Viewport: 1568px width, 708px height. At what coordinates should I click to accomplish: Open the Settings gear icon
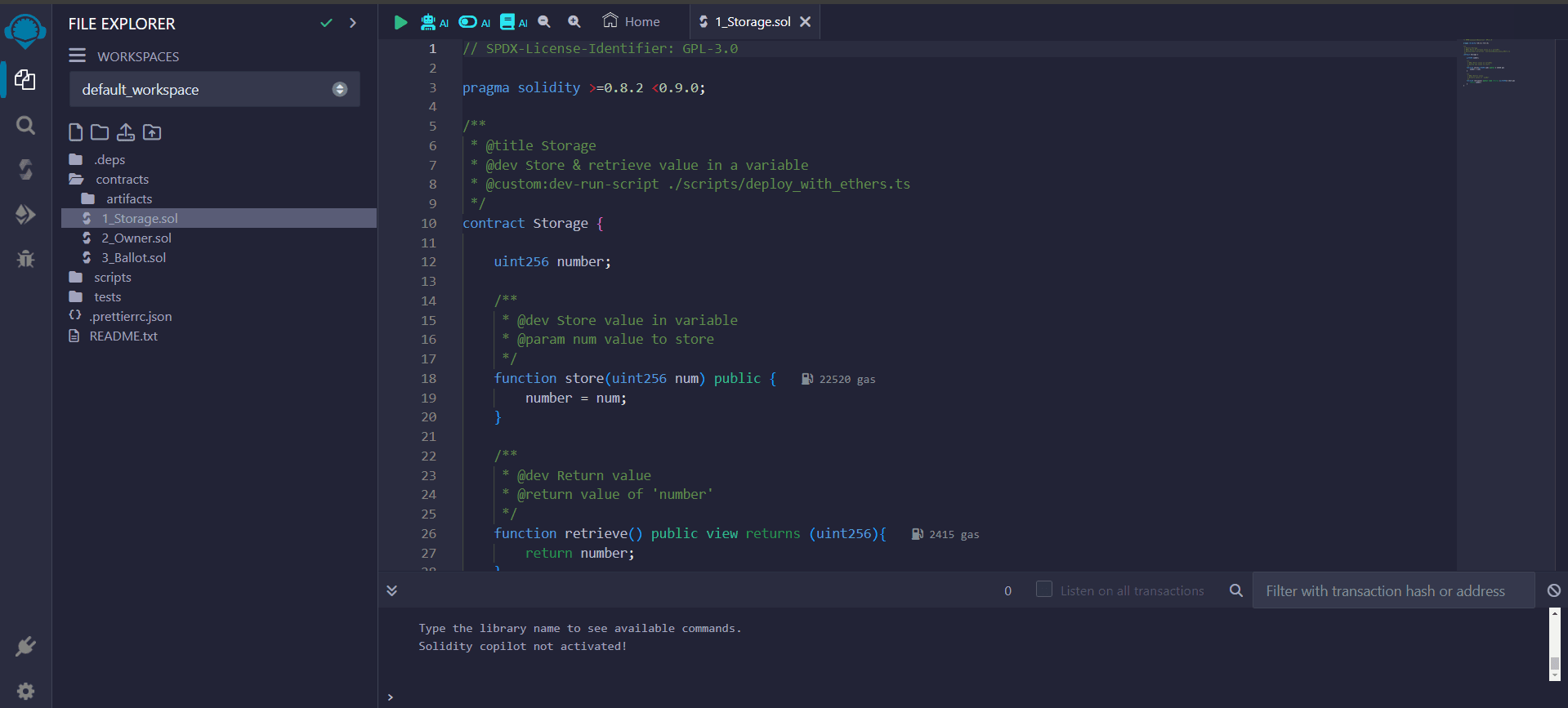tap(25, 691)
